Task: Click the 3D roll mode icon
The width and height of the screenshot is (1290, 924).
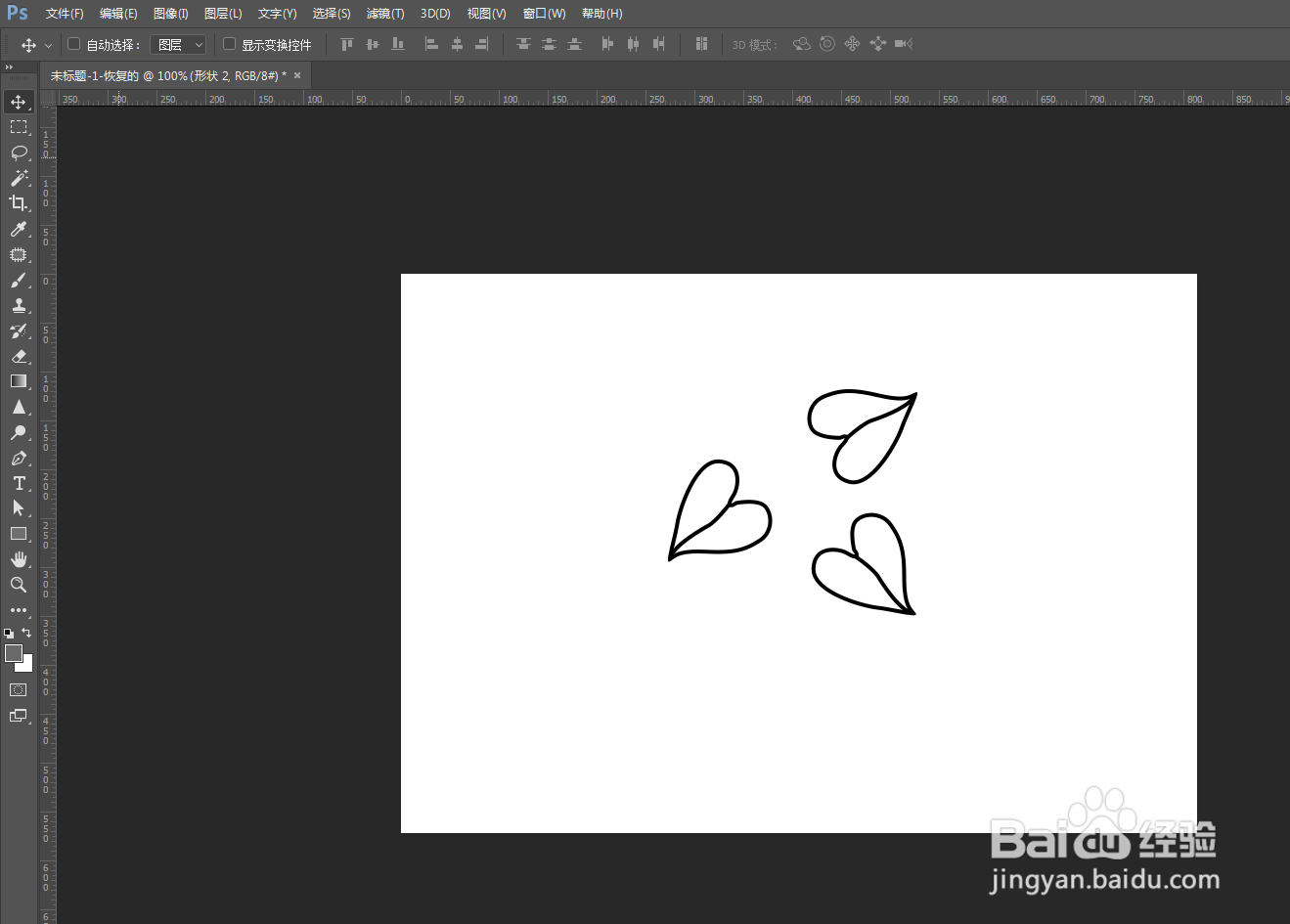Action: (x=827, y=44)
